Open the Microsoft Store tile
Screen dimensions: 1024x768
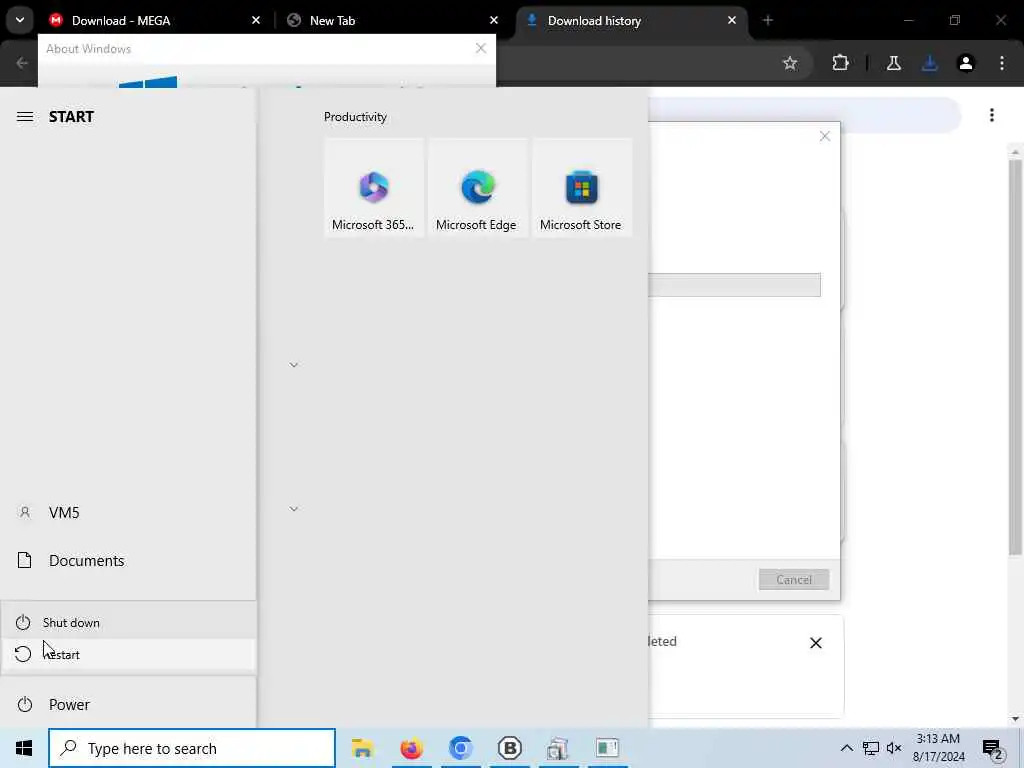581,187
